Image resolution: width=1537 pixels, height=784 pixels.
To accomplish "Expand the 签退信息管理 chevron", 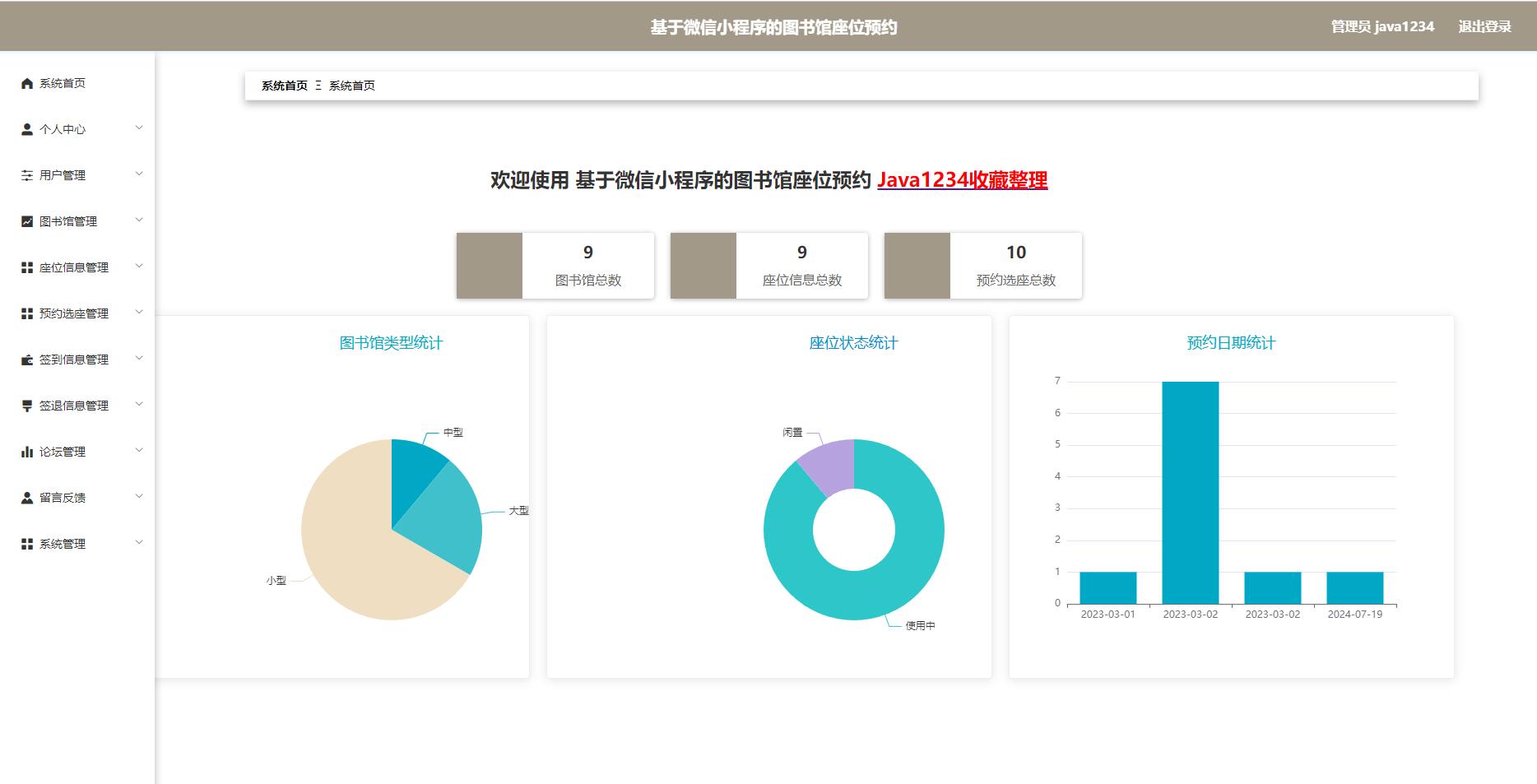I will [139, 404].
